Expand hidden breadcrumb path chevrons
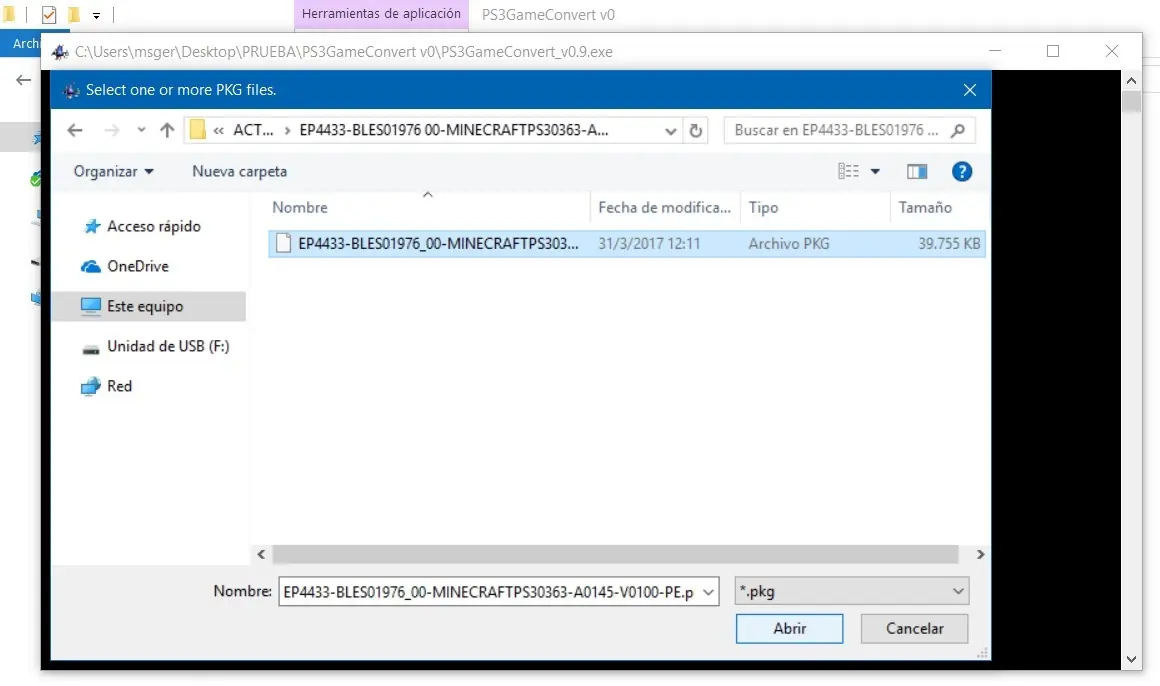Viewport: 1160px width, 686px height. click(218, 131)
